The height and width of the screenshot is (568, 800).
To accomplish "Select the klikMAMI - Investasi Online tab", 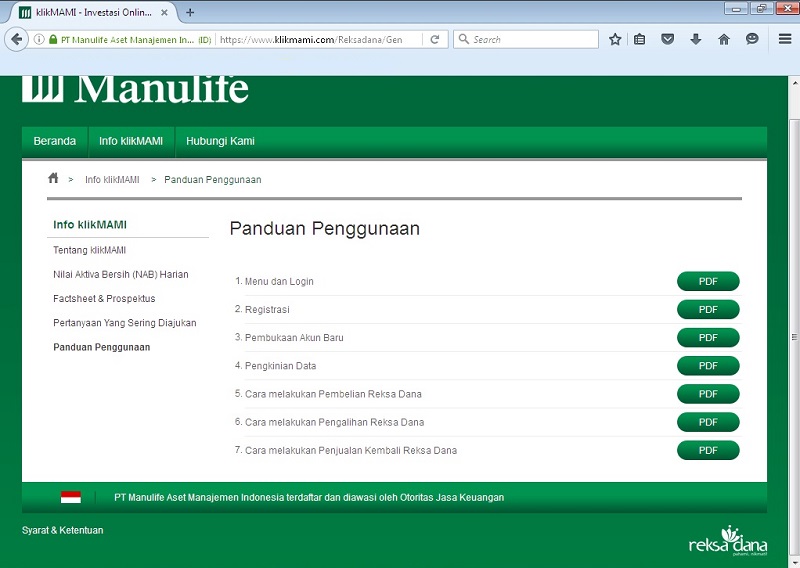I will (92, 12).
